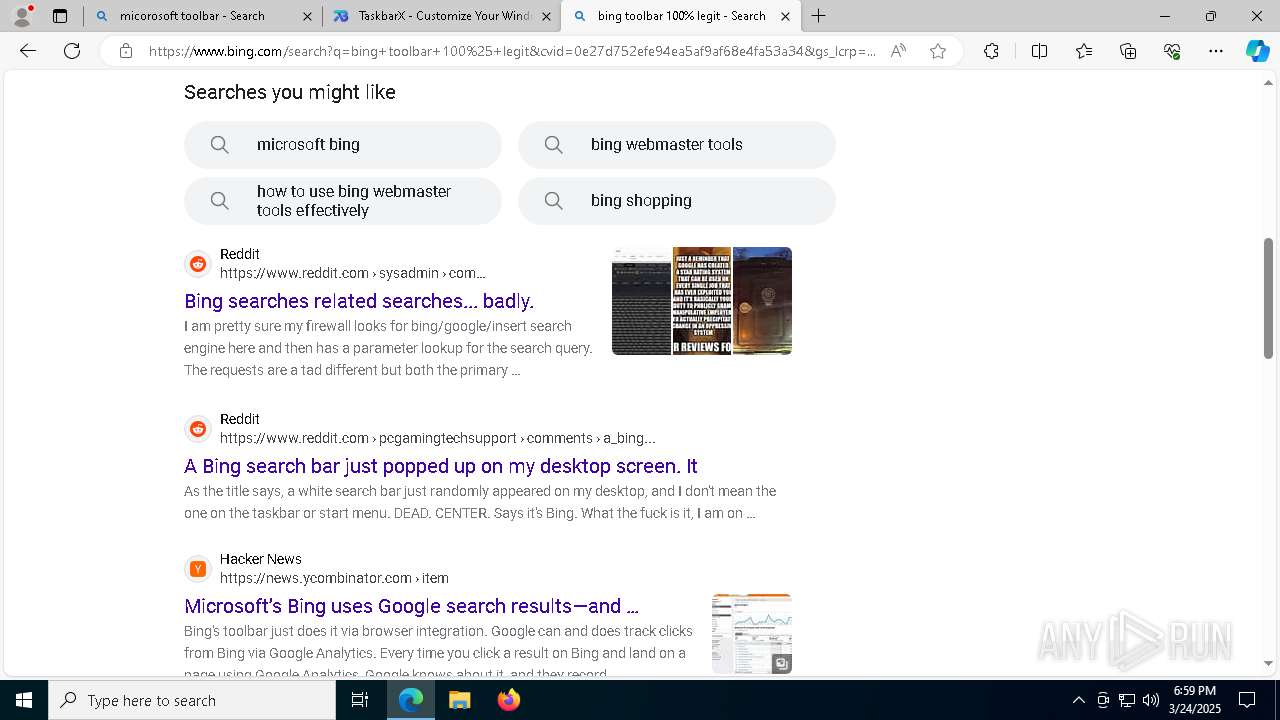Close the bing toolbar 100% legit tab

785,16
